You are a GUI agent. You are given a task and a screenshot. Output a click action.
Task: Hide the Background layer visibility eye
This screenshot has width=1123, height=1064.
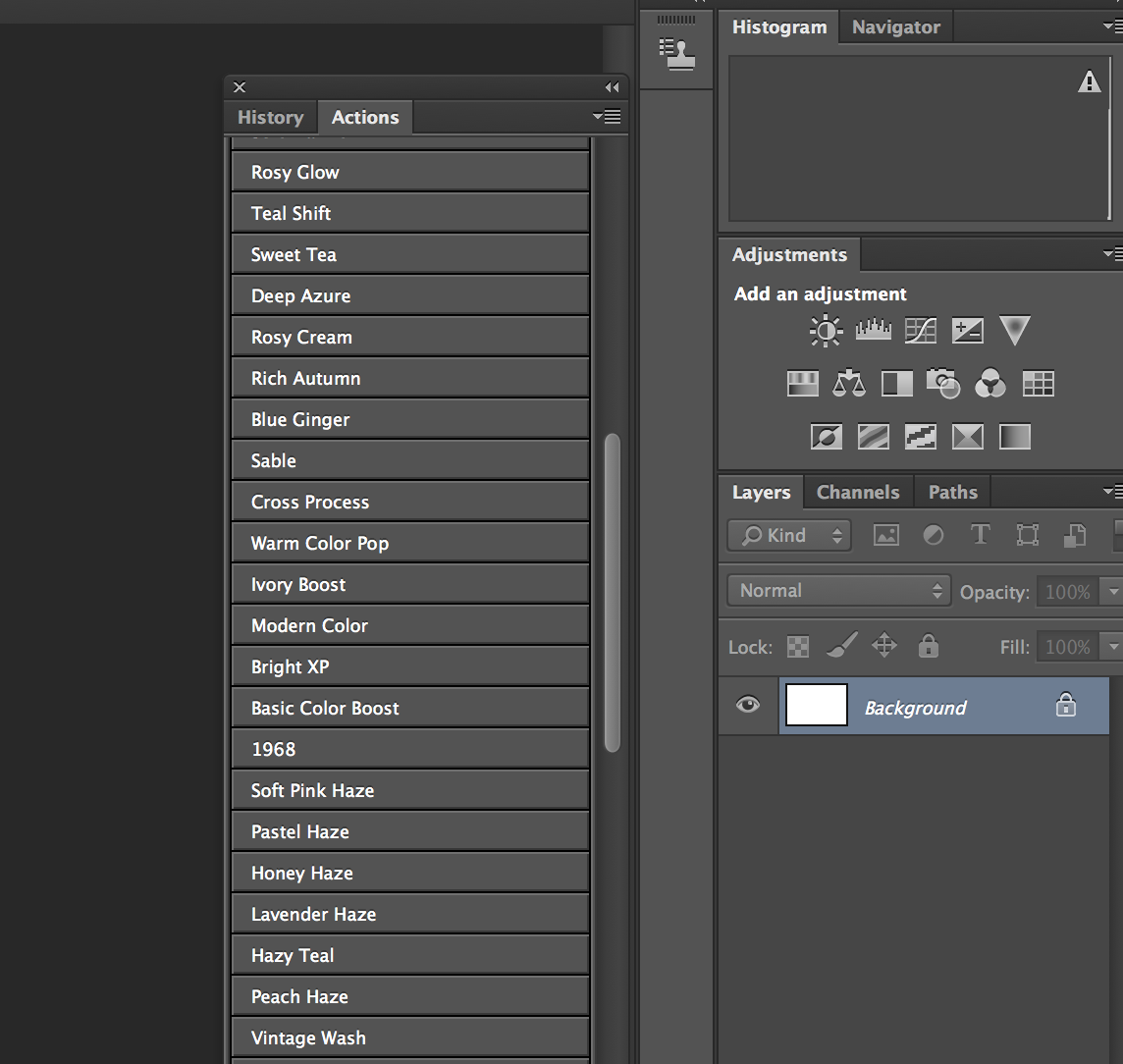tap(748, 705)
